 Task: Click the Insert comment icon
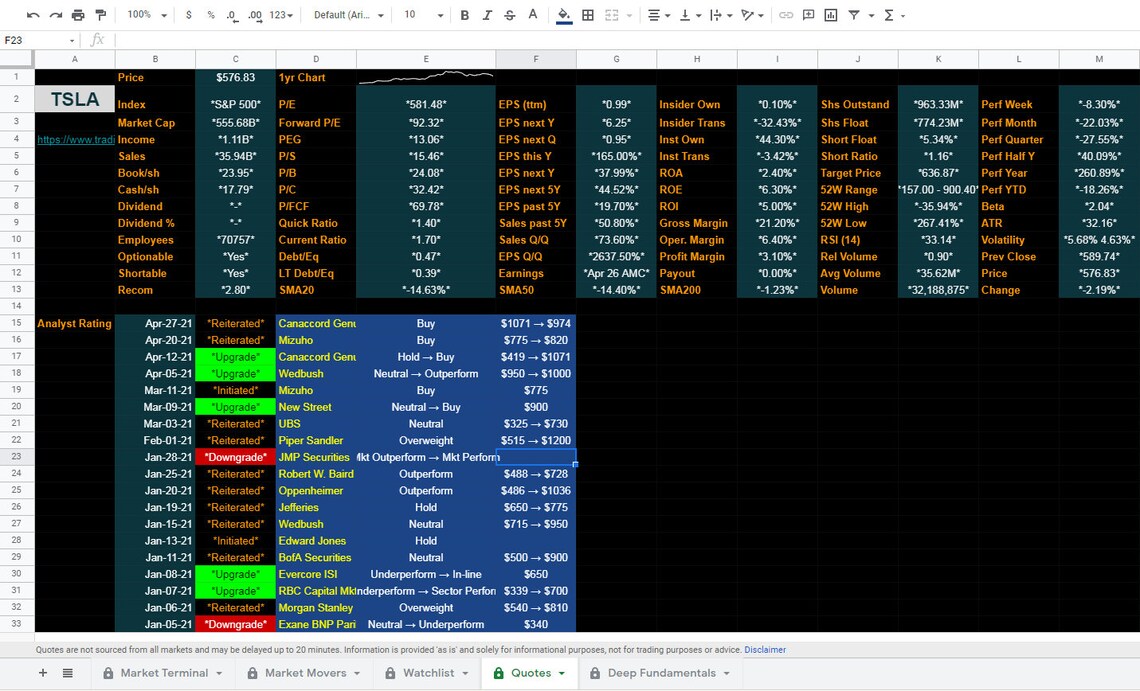pyautogui.click(x=808, y=15)
